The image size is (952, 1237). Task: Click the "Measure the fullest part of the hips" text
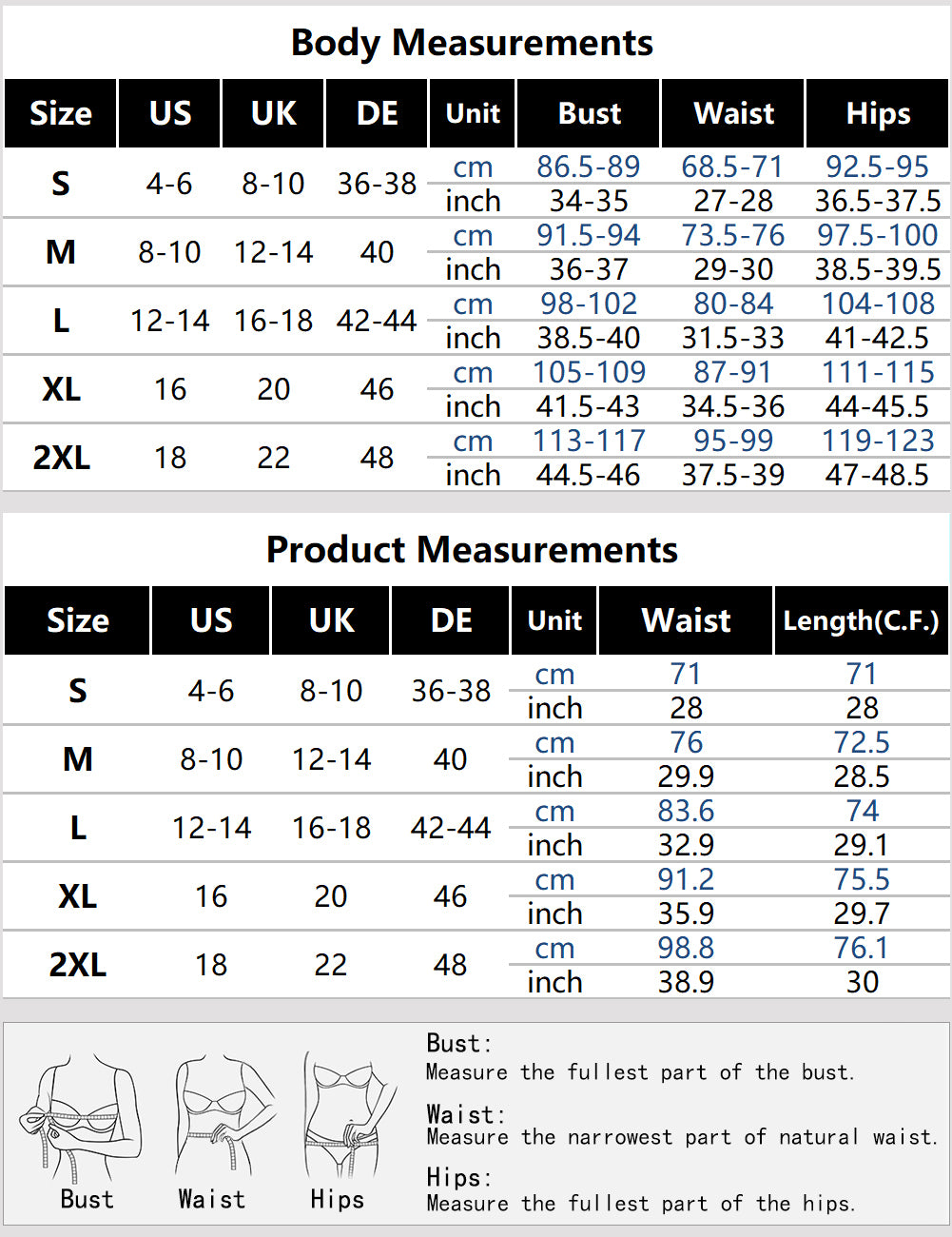click(x=640, y=1204)
